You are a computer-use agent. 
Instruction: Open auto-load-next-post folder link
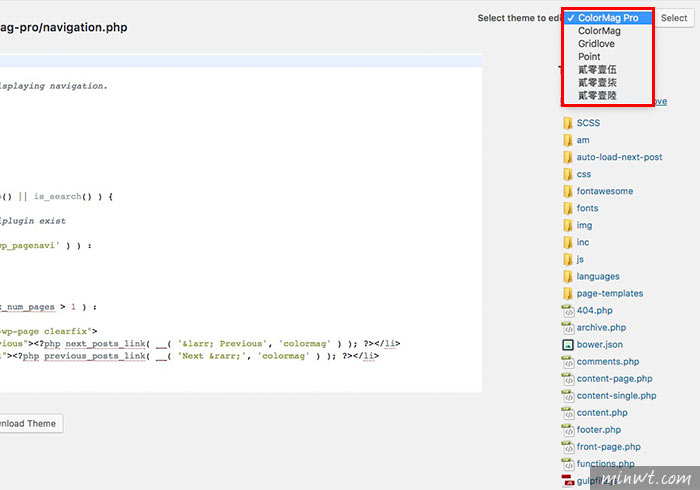[x=619, y=157]
